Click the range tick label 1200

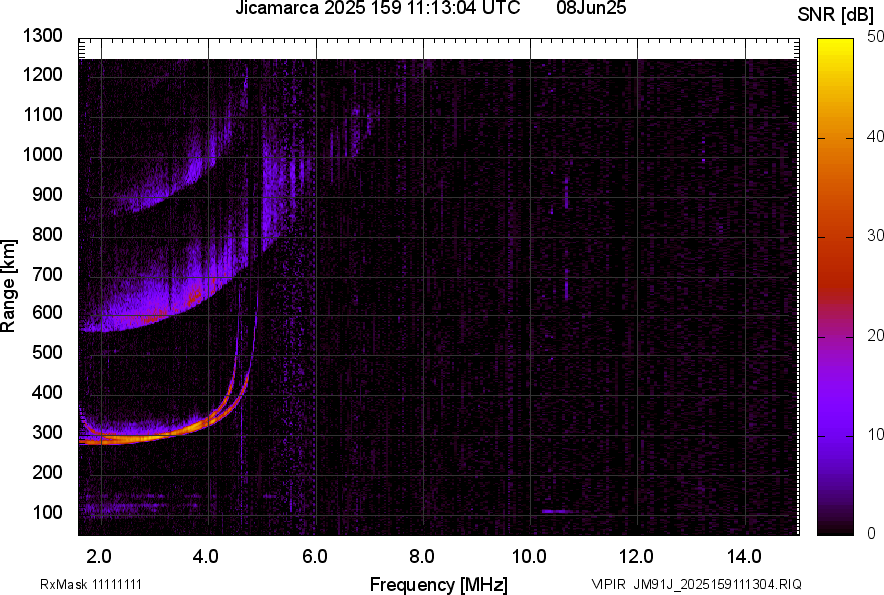click(42, 74)
